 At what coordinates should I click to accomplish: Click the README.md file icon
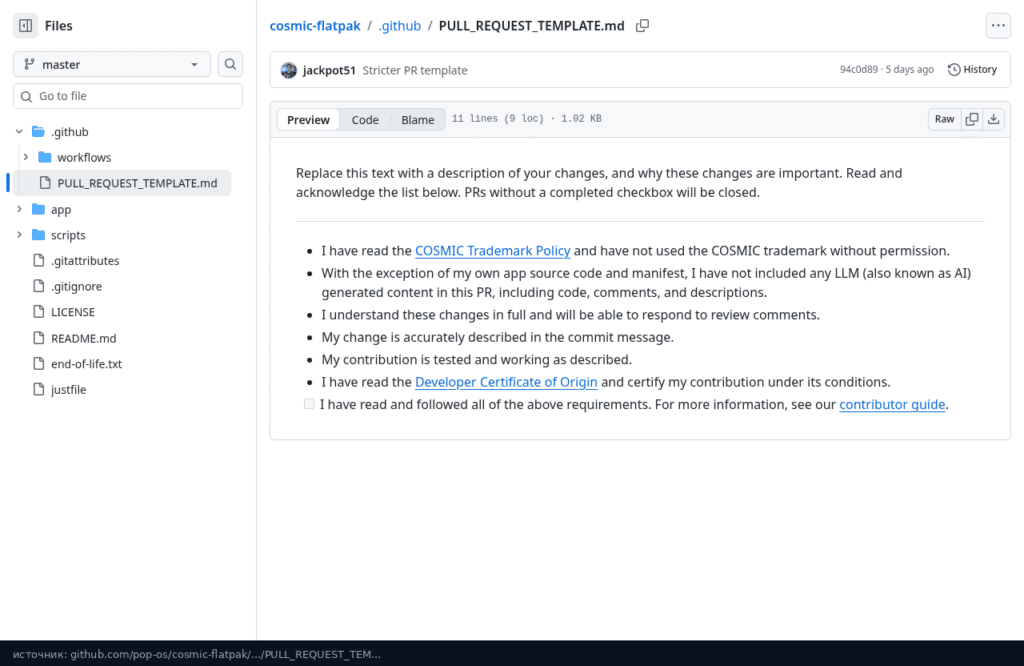click(x=39, y=338)
